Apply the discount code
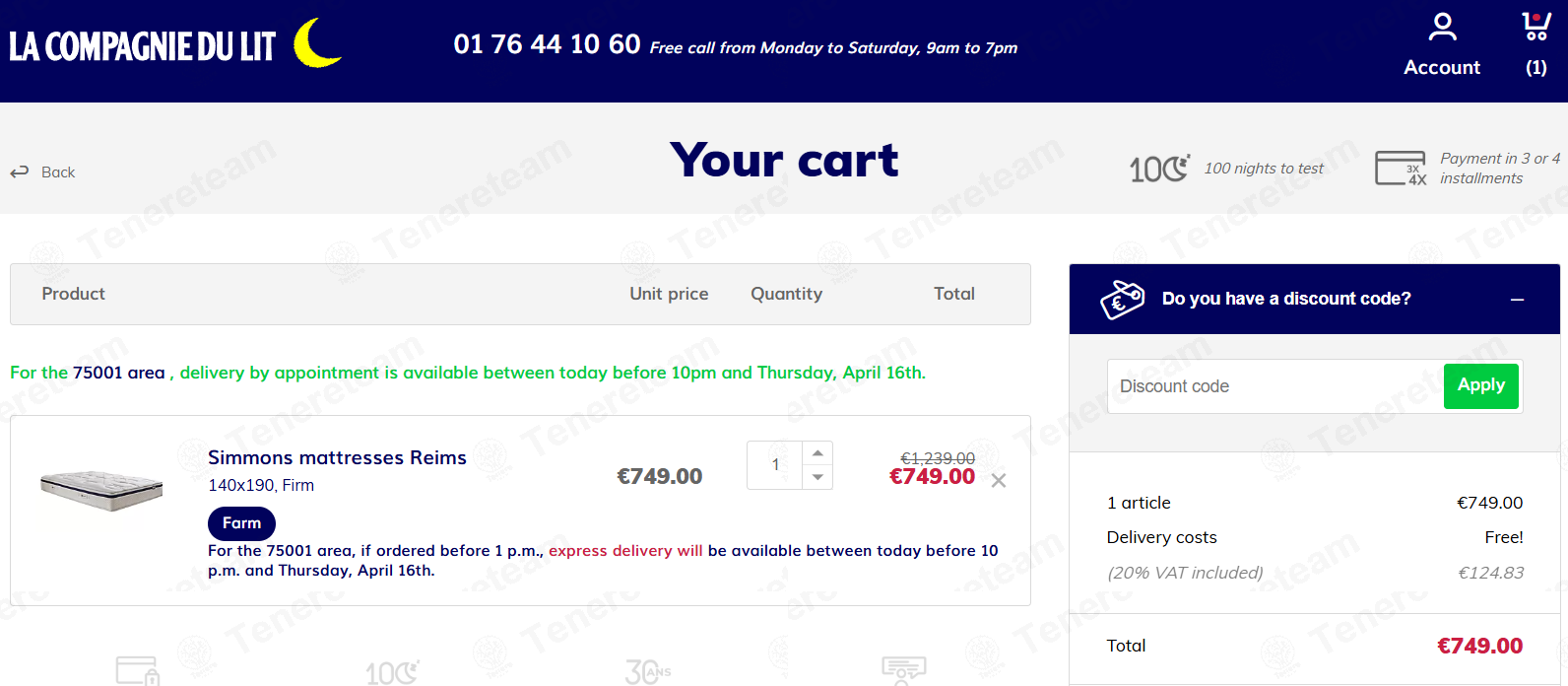The height and width of the screenshot is (686, 1568). point(1481,385)
